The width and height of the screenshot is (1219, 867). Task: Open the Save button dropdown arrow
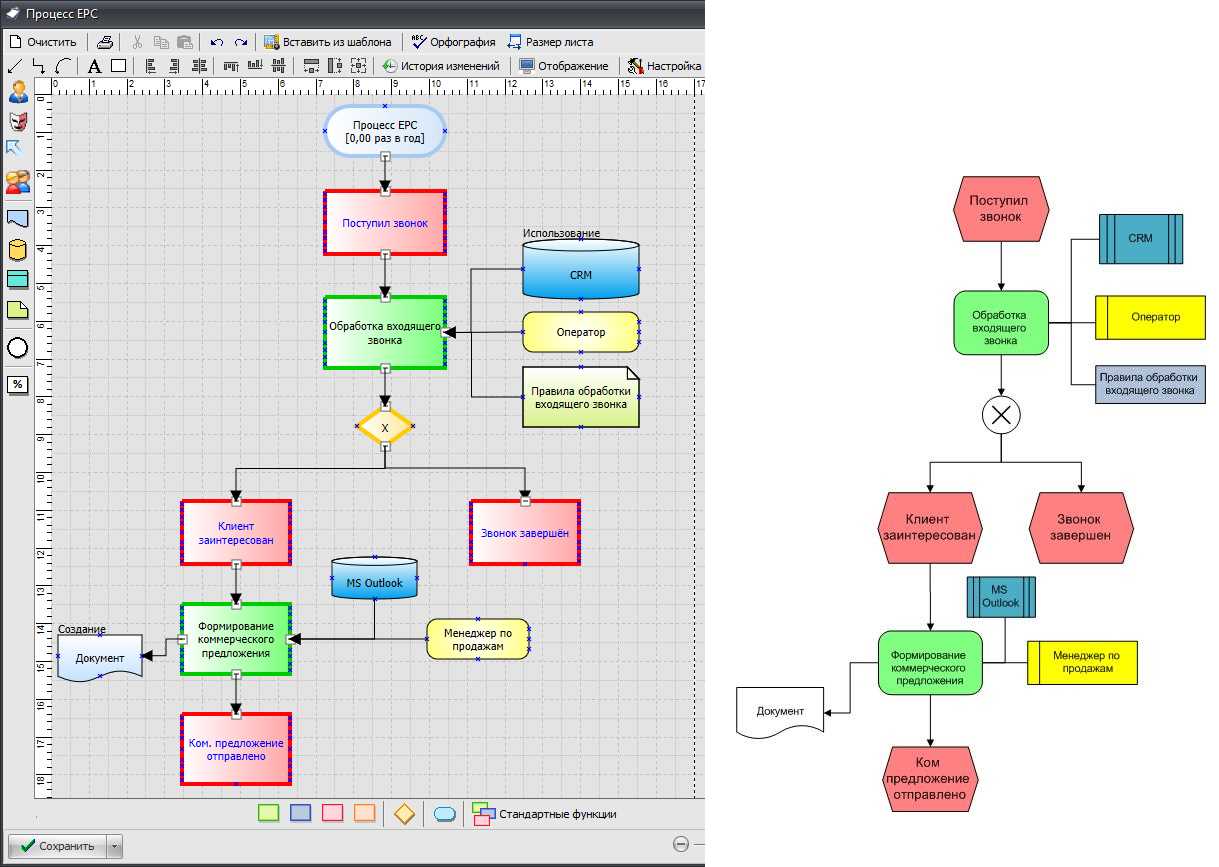point(115,846)
